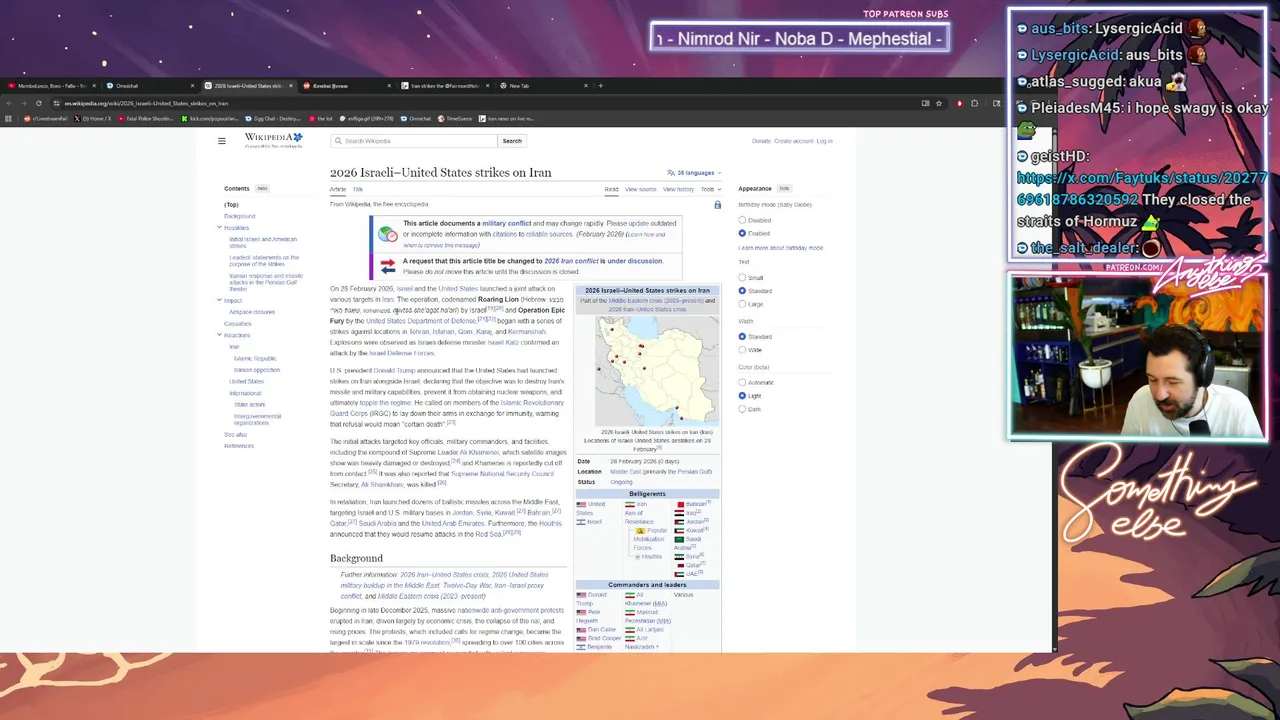Open 'the list' bookmark

(322, 119)
